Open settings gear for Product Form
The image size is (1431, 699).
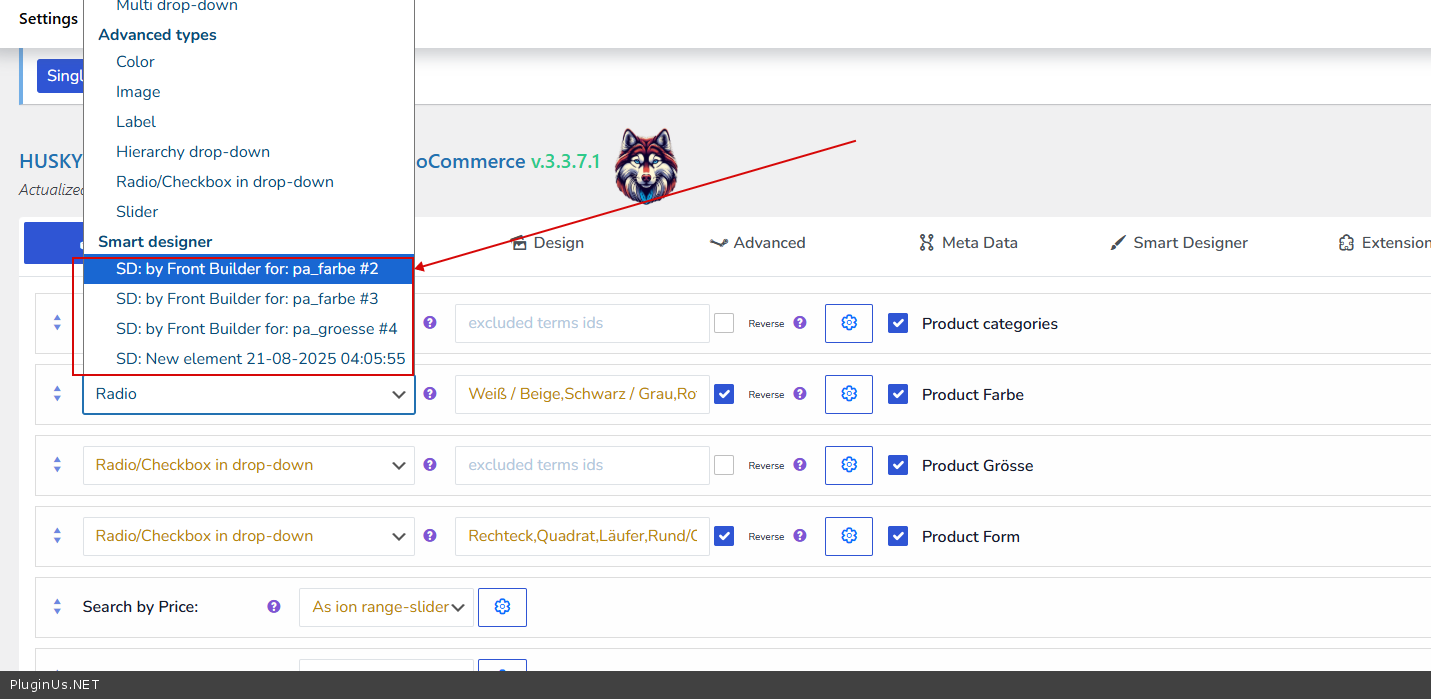(x=848, y=536)
